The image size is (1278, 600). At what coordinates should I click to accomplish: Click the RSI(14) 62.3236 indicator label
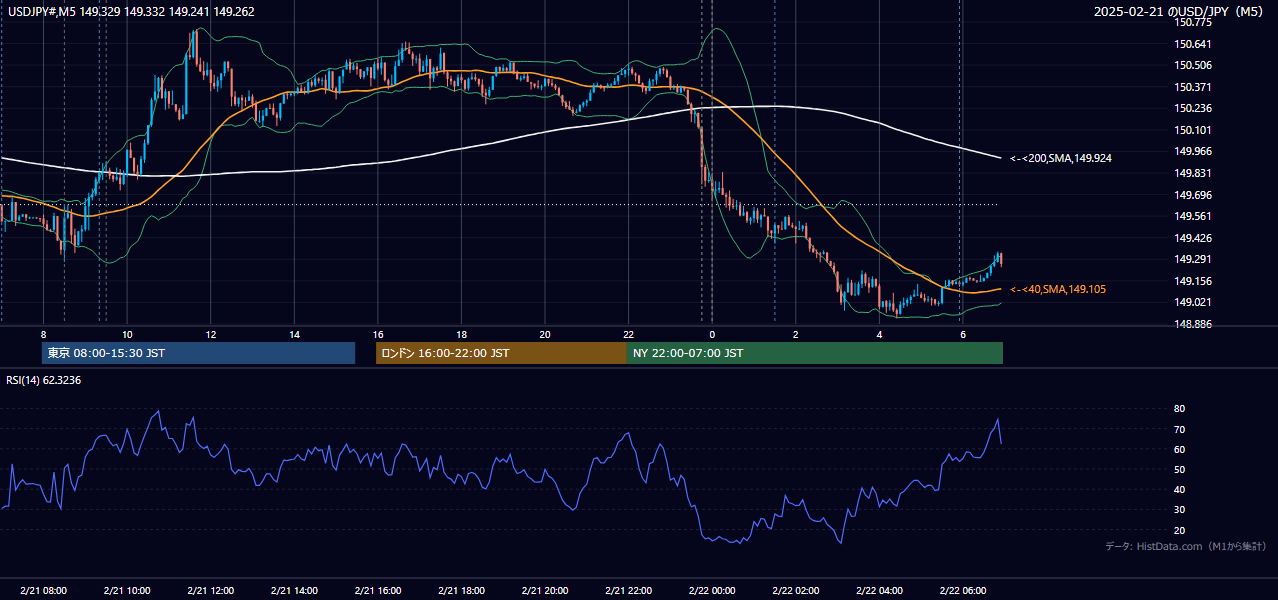[43, 380]
